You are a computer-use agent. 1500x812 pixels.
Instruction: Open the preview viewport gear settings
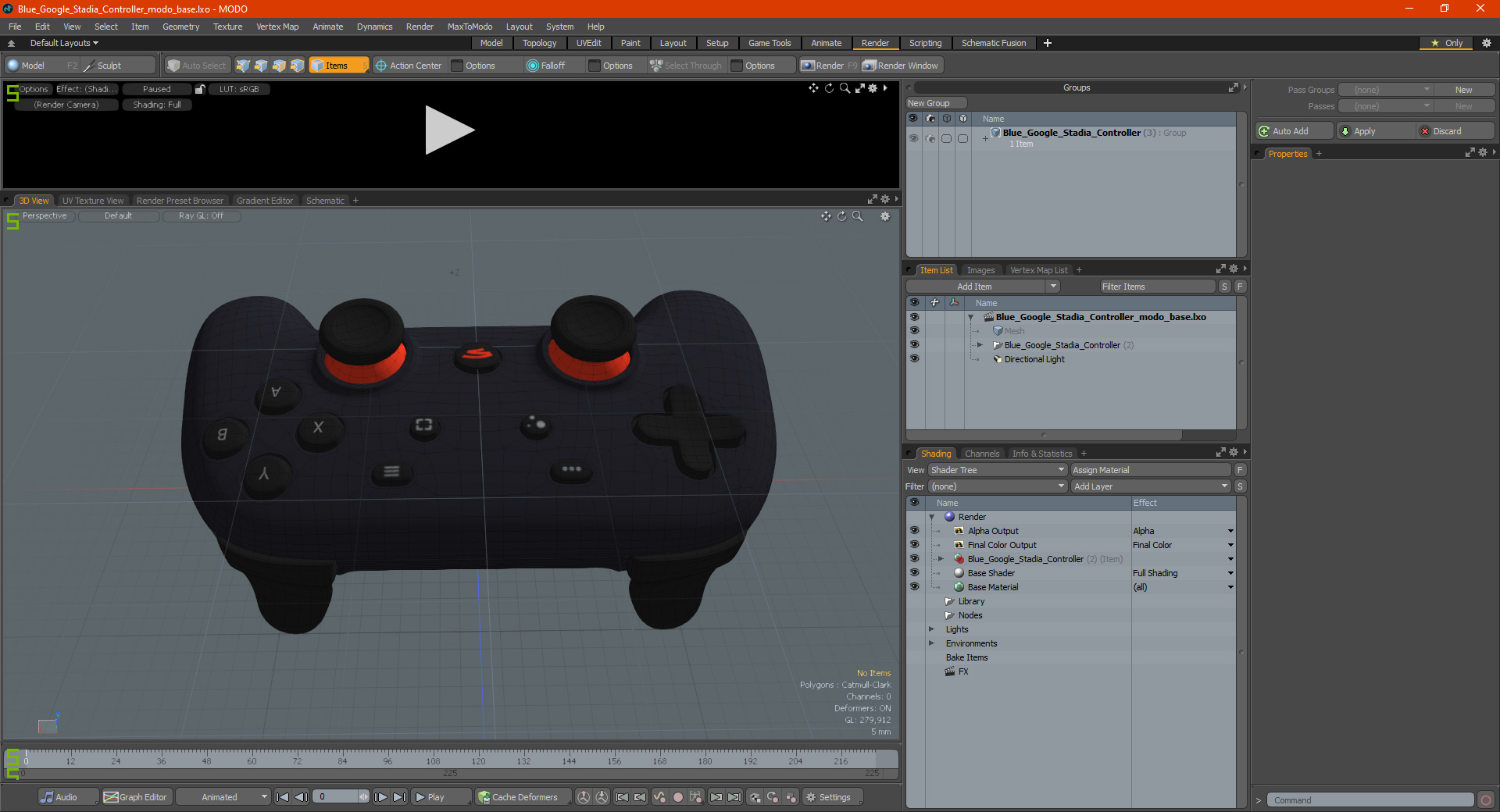pos(873,88)
